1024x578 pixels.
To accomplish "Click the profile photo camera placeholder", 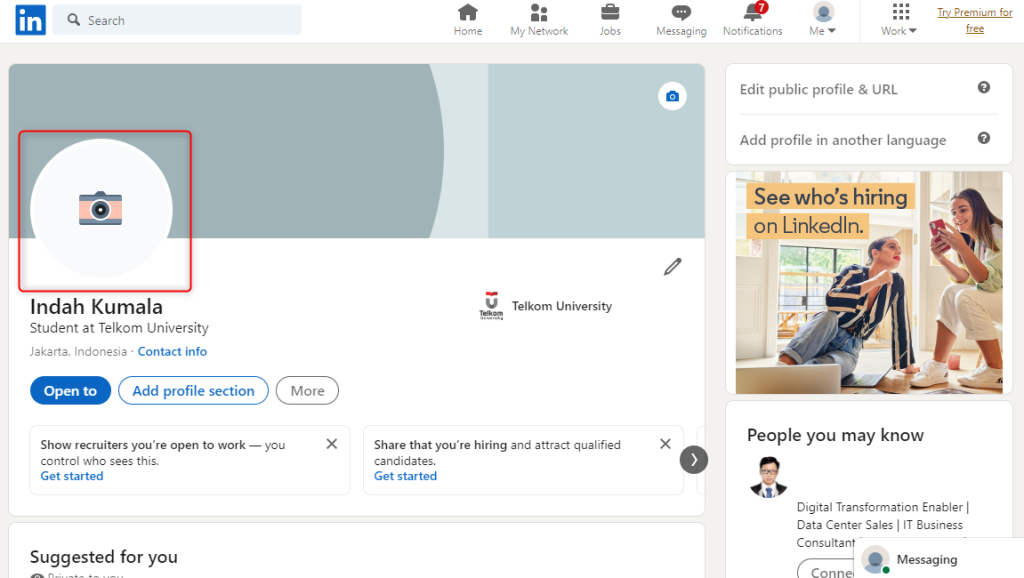I will click(101, 210).
